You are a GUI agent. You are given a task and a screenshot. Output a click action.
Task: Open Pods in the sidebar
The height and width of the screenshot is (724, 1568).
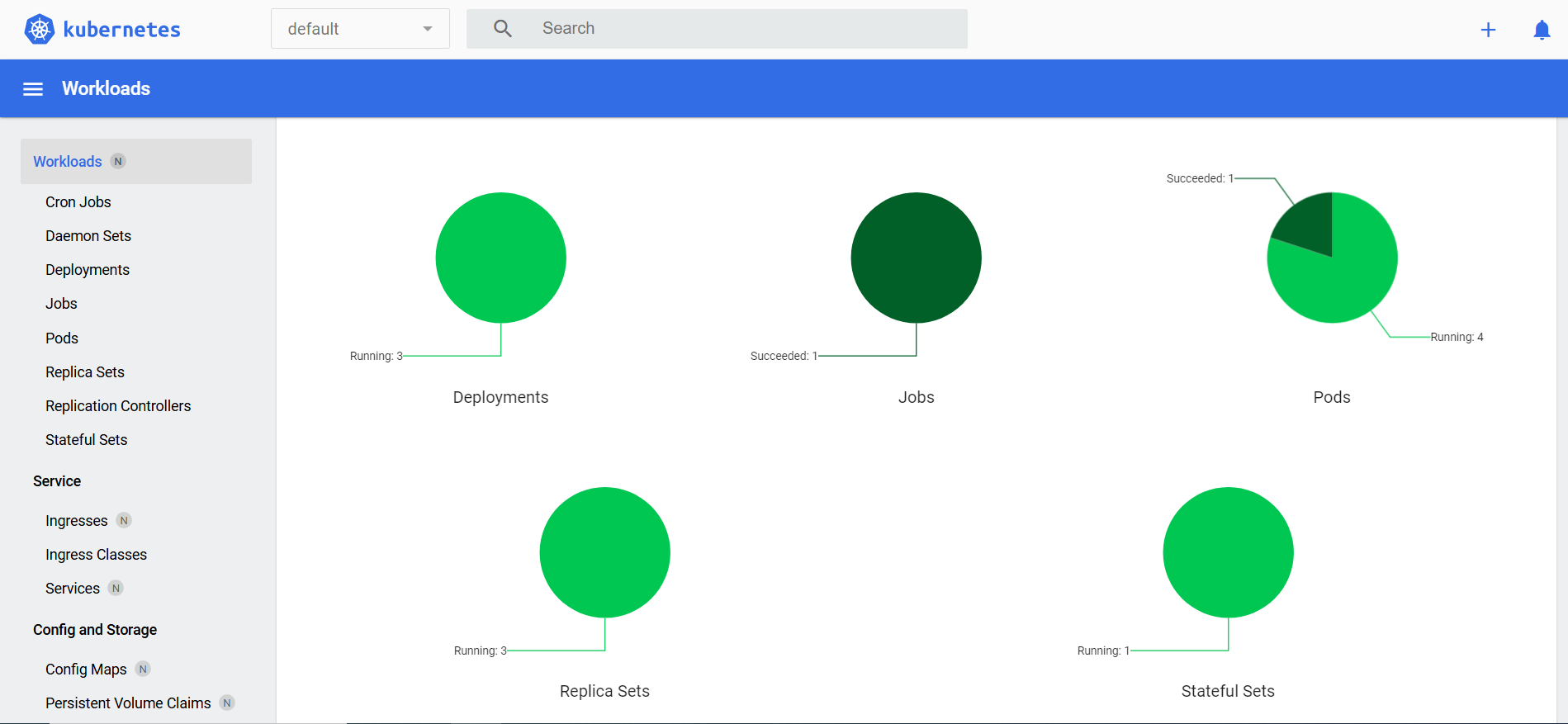pos(62,338)
